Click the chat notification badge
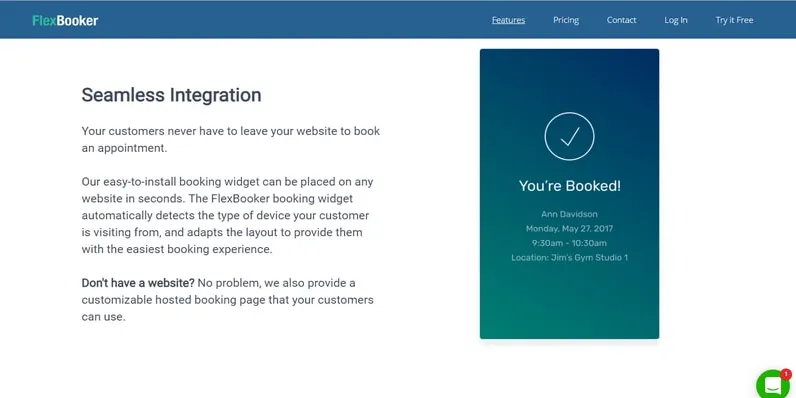The height and width of the screenshot is (398, 796). click(x=786, y=375)
